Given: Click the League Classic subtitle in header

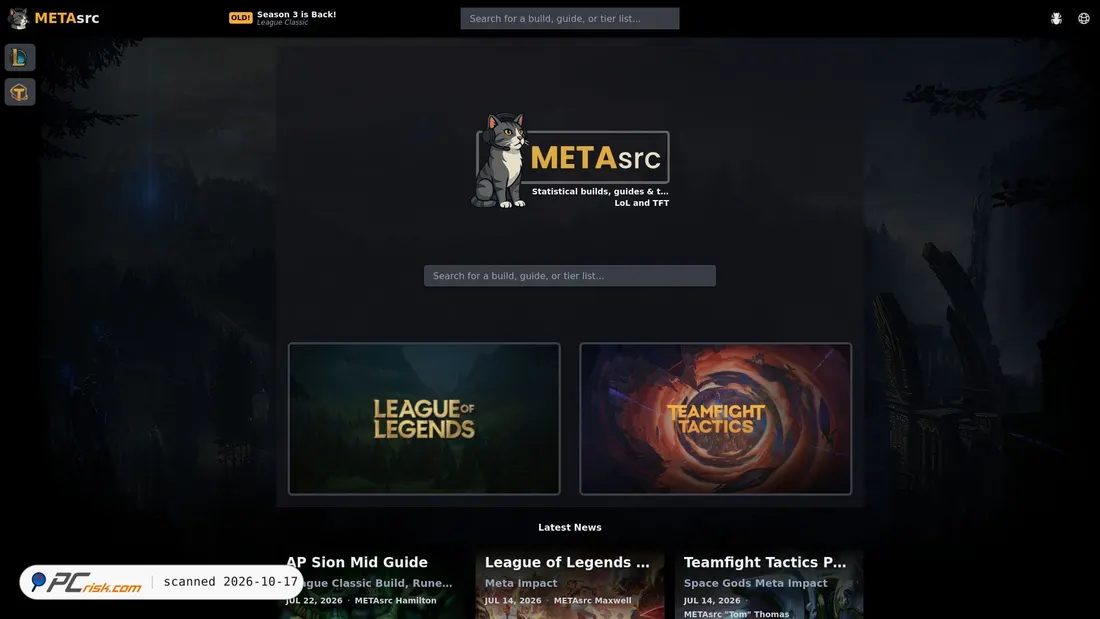Looking at the screenshot, I should [x=282, y=22].
